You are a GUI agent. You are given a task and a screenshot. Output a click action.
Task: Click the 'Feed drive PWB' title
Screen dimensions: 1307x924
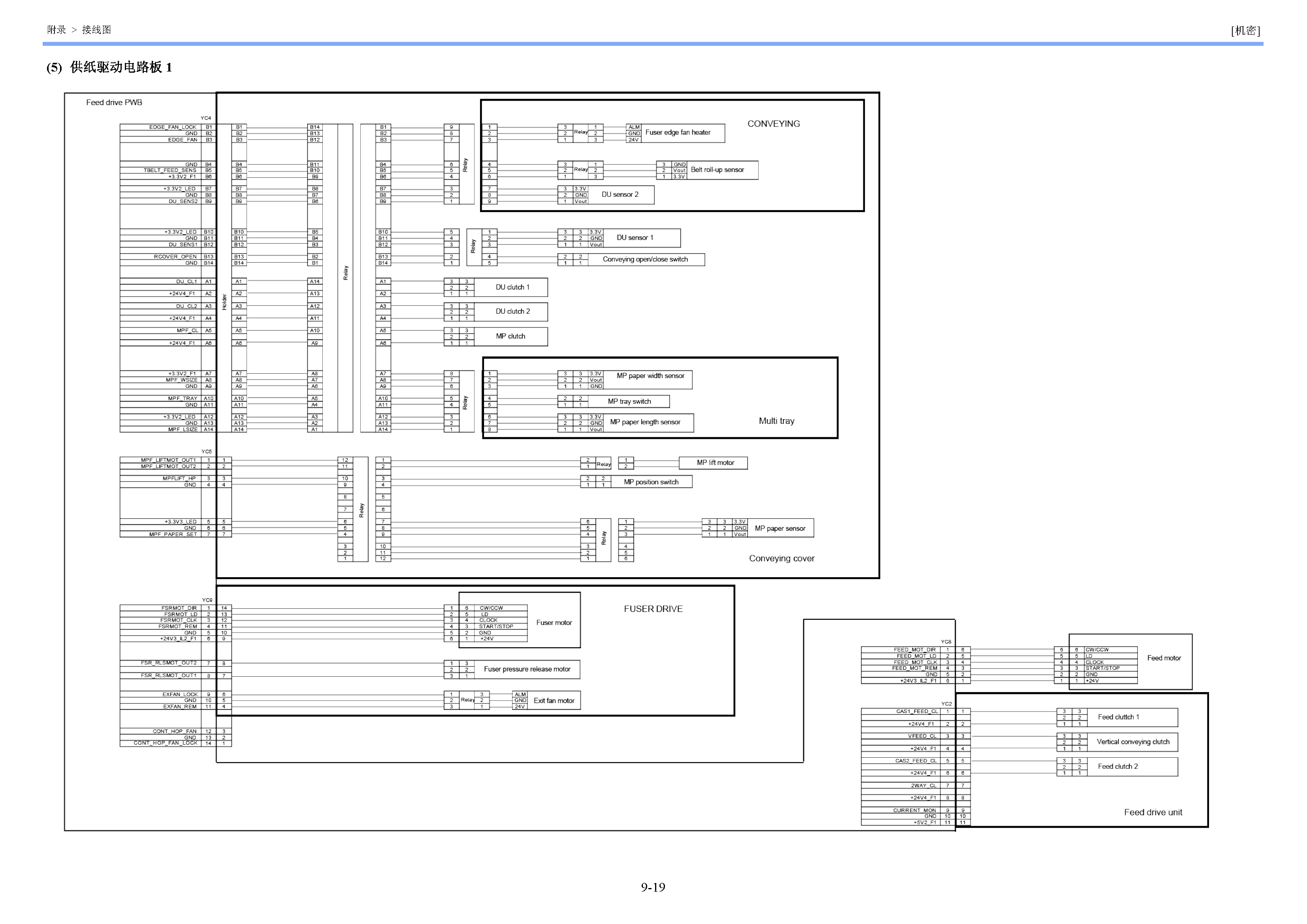tap(114, 102)
